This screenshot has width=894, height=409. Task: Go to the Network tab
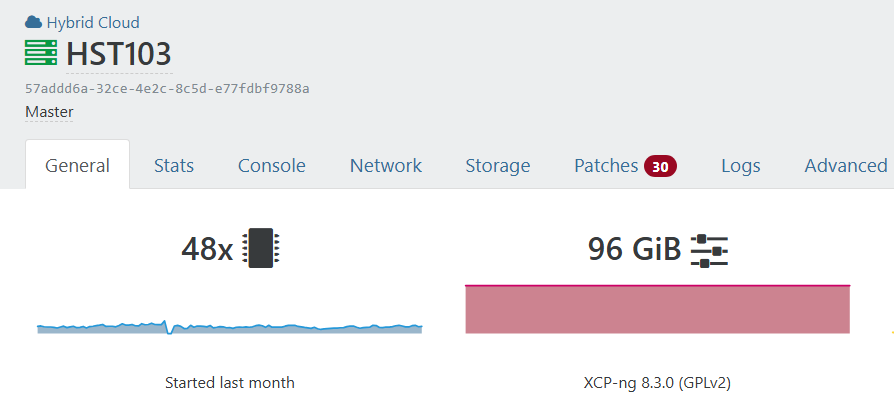(x=385, y=166)
